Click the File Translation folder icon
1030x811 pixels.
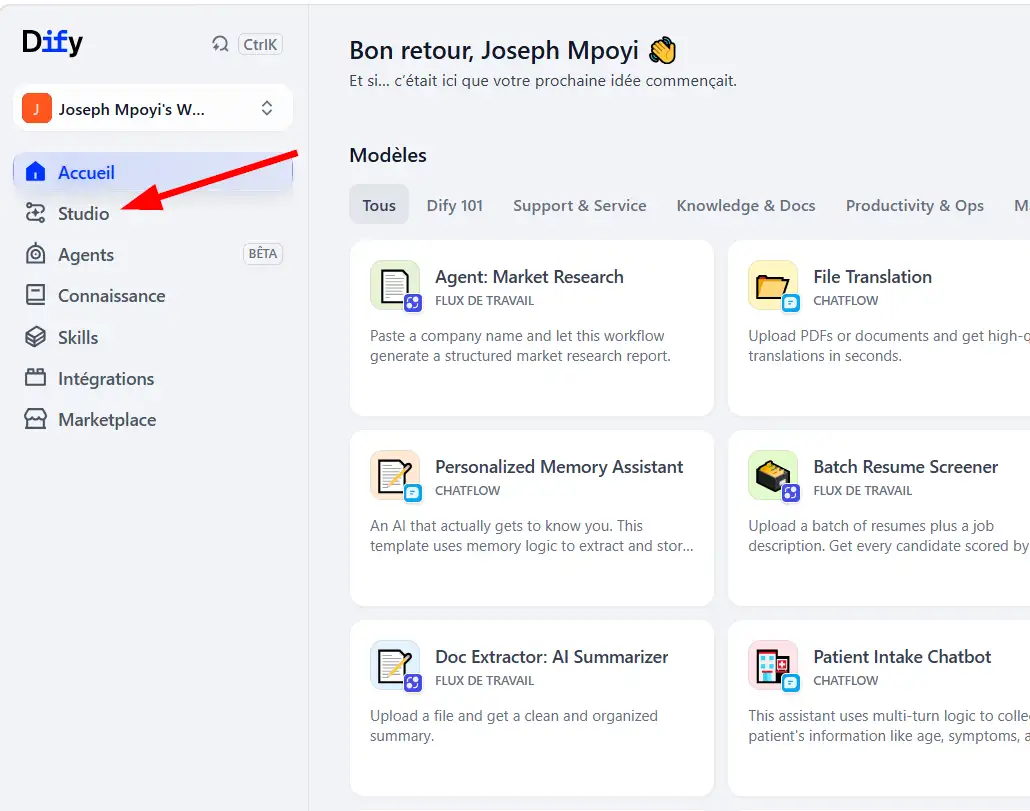[773, 286]
